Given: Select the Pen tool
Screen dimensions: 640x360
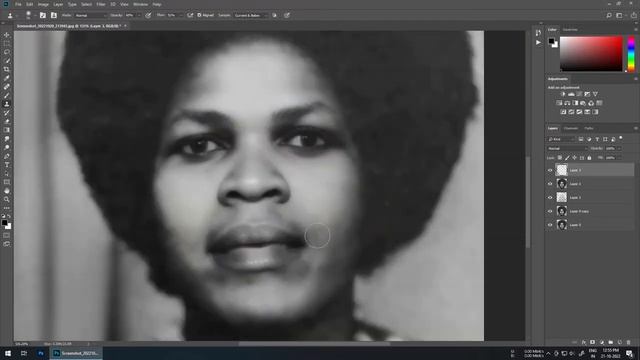Looking at the screenshot, I should click(7, 156).
